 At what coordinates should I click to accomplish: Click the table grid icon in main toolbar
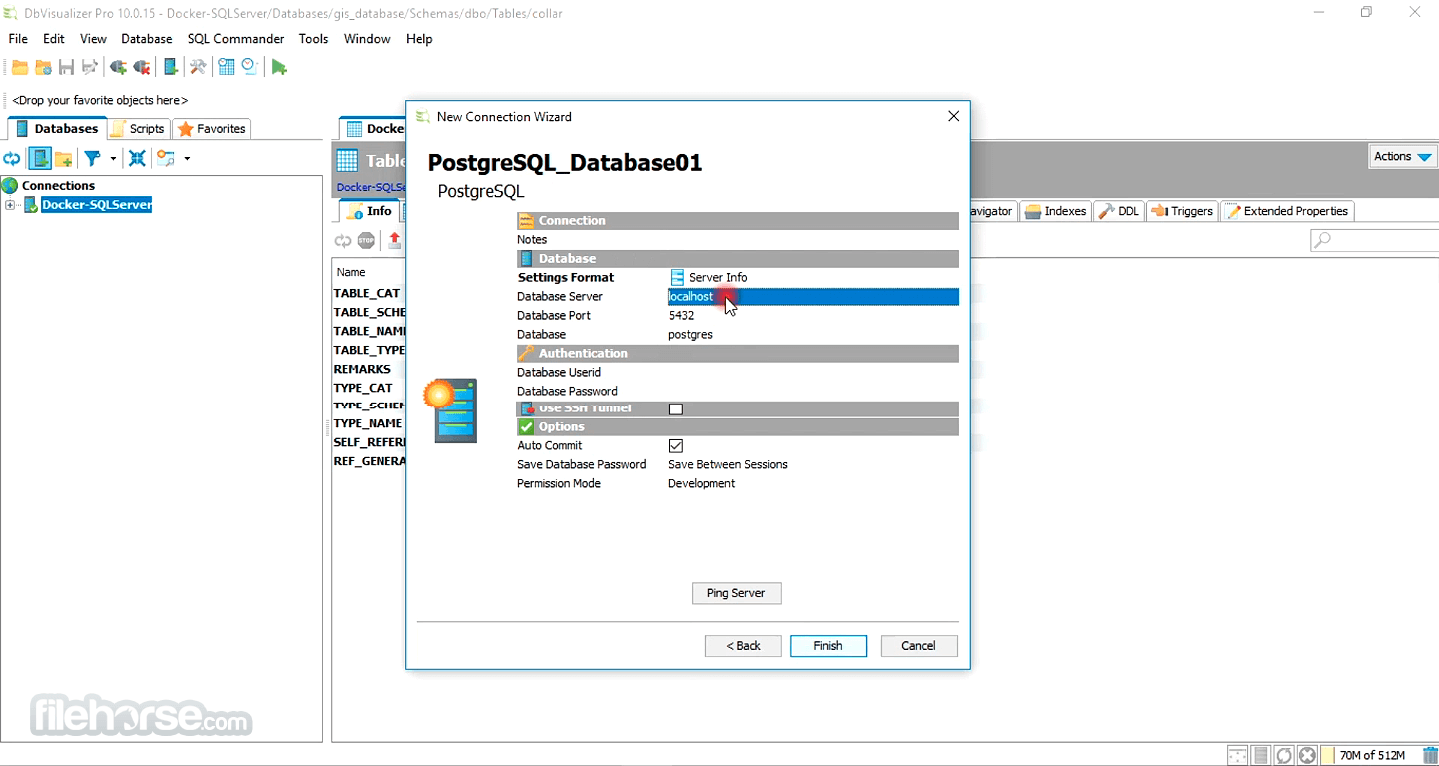coord(226,68)
